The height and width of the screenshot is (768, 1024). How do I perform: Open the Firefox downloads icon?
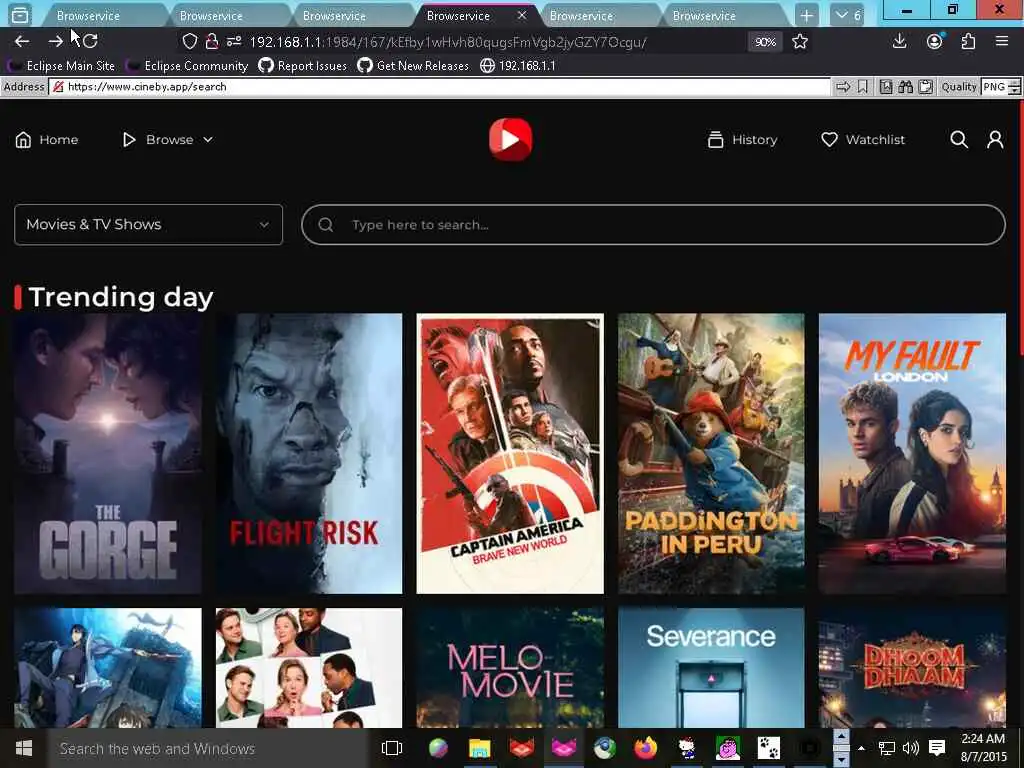(x=899, y=42)
